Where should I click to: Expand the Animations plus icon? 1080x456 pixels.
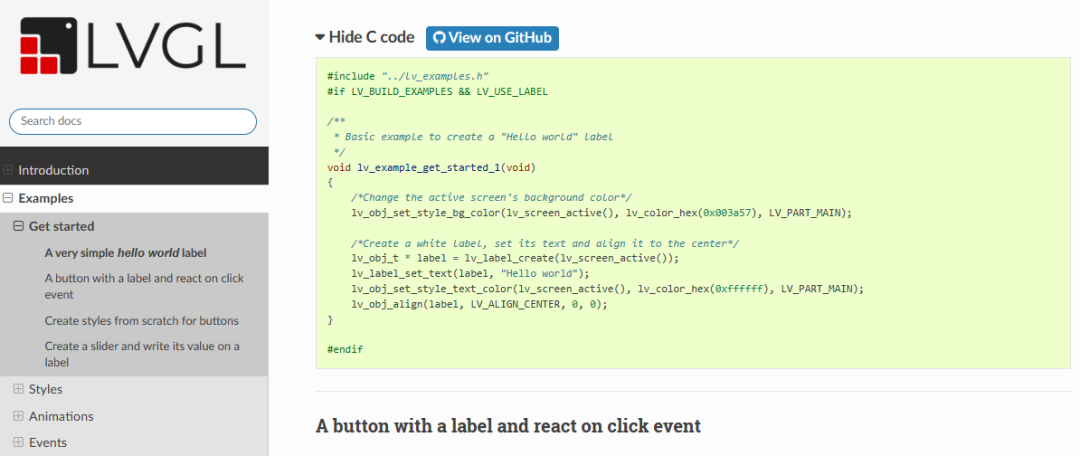click(x=19, y=416)
